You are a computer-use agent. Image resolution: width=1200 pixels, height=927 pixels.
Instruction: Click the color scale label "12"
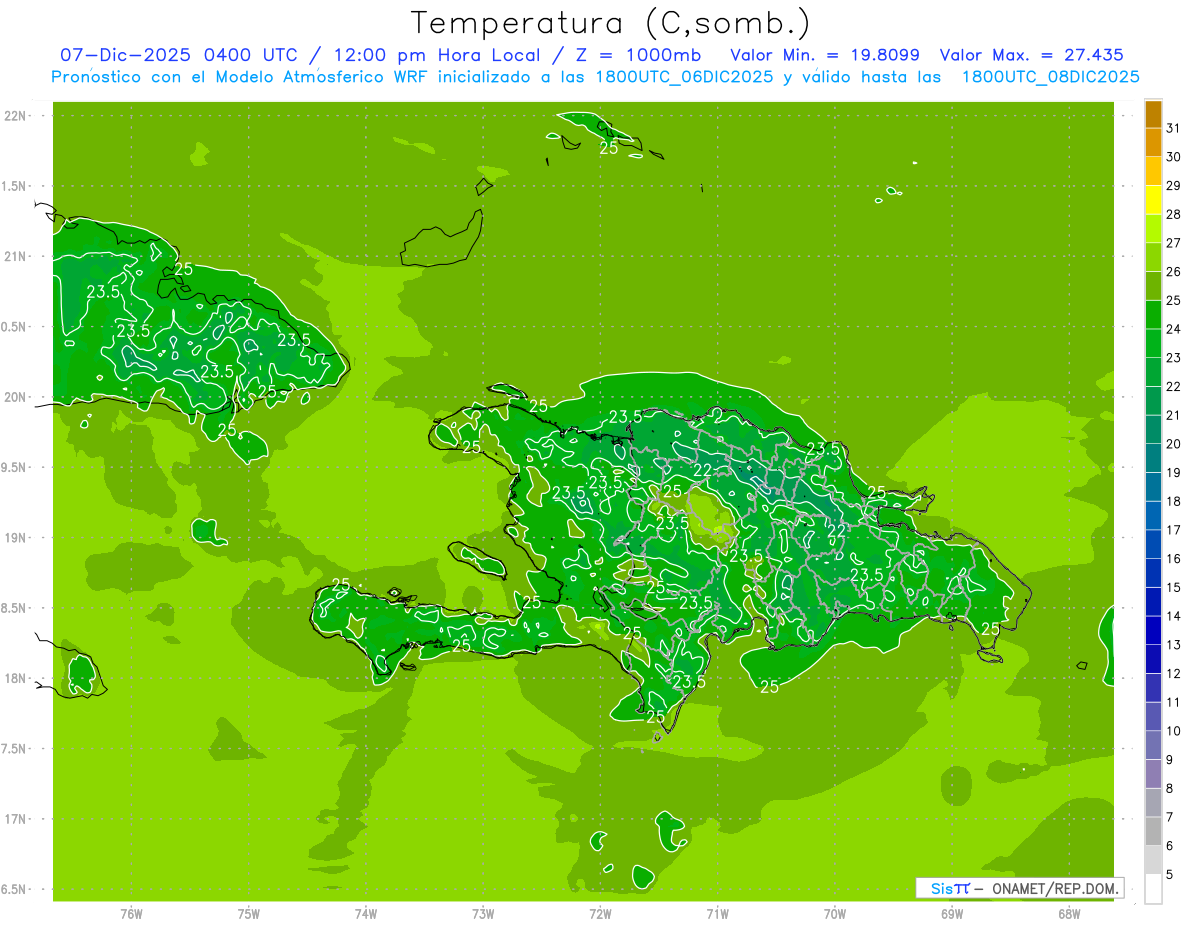1174,673
